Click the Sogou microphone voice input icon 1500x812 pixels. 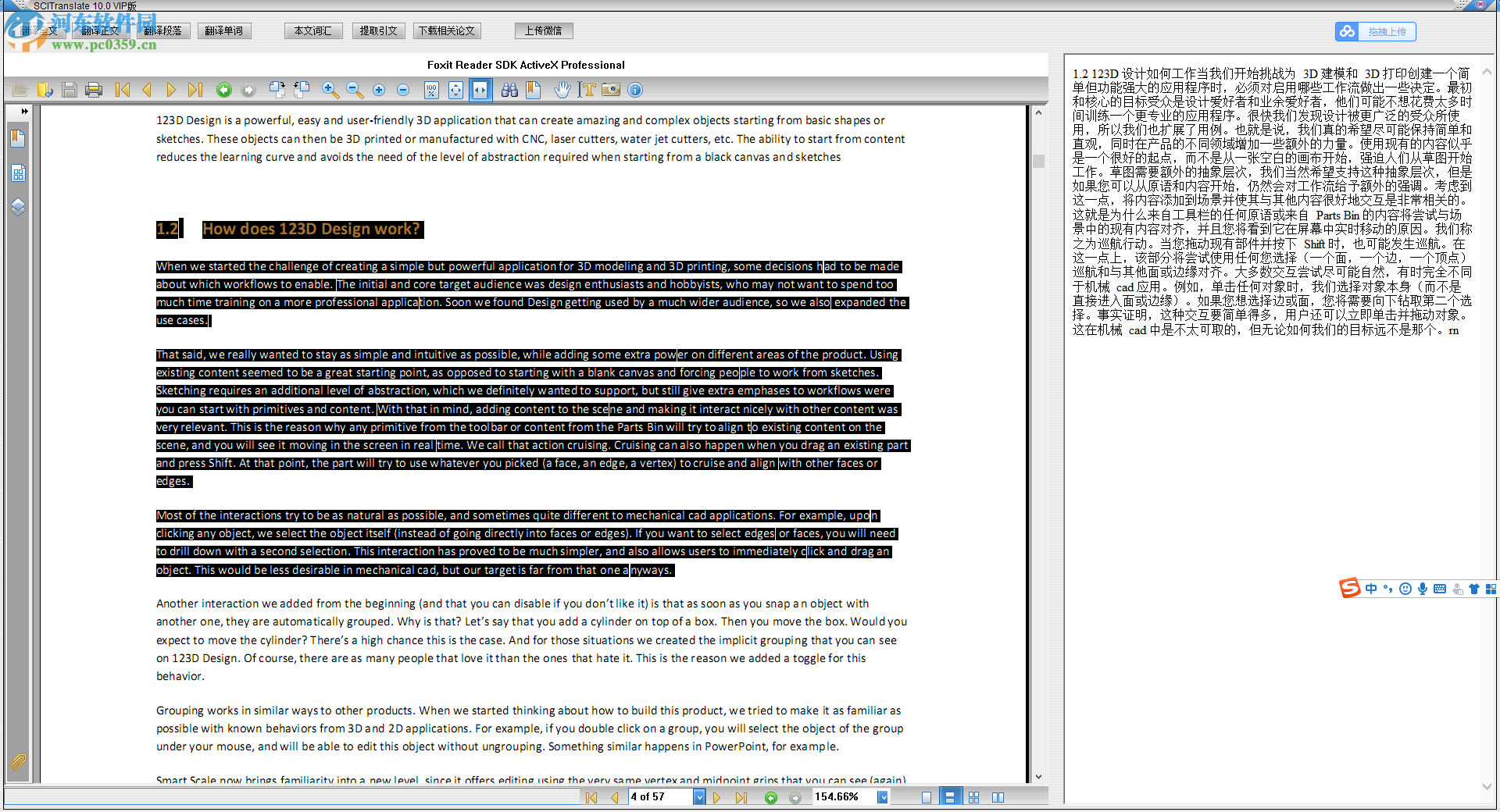coord(1423,589)
